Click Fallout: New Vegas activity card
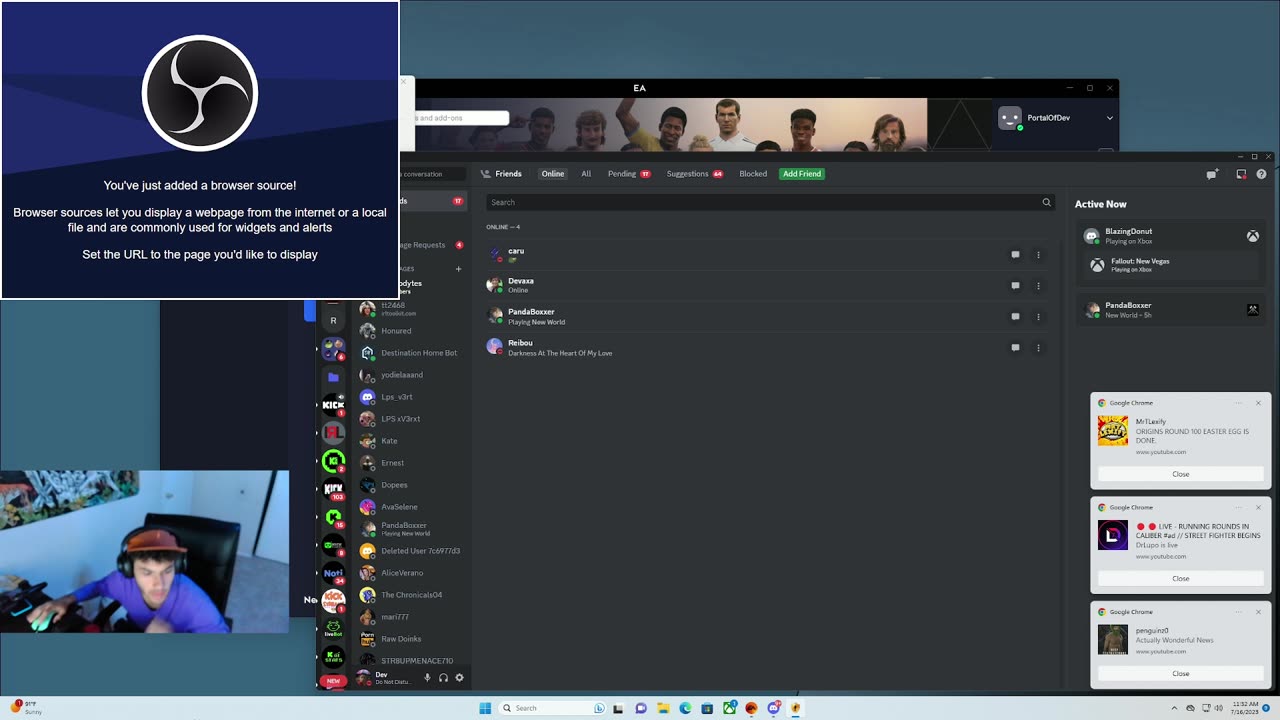This screenshot has width=1280, height=720. click(1172, 265)
